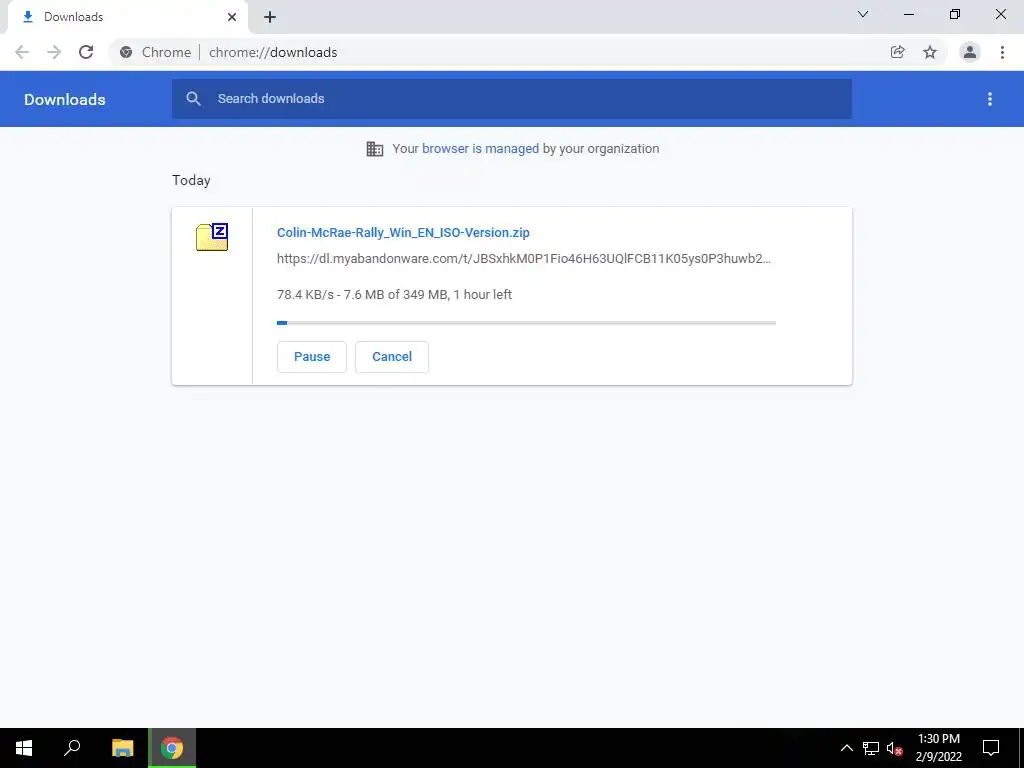The height and width of the screenshot is (768, 1024).
Task: Open the Downloads page more actions menu
Action: (x=990, y=99)
